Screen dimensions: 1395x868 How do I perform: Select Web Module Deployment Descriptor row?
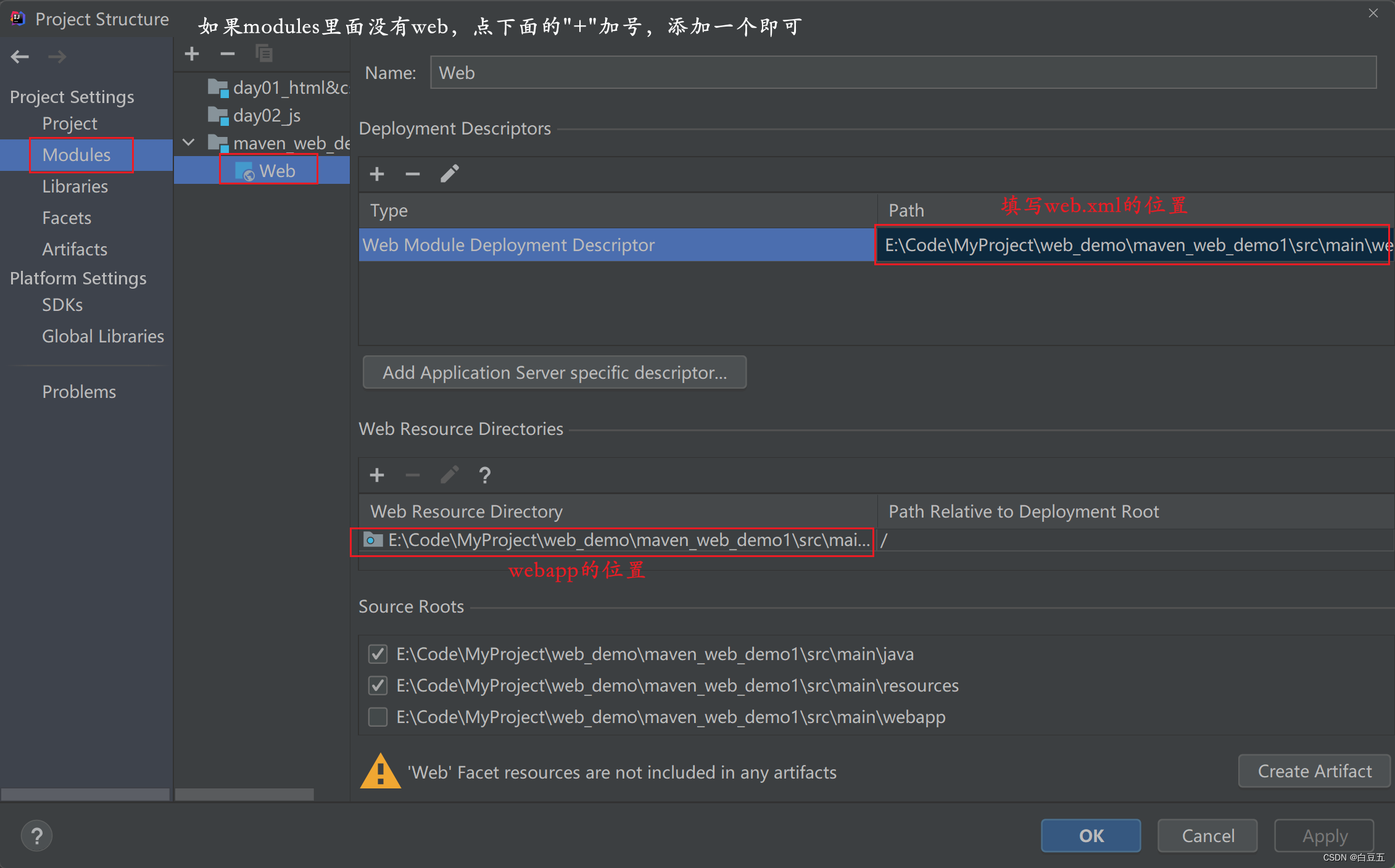pyautogui.click(x=616, y=245)
